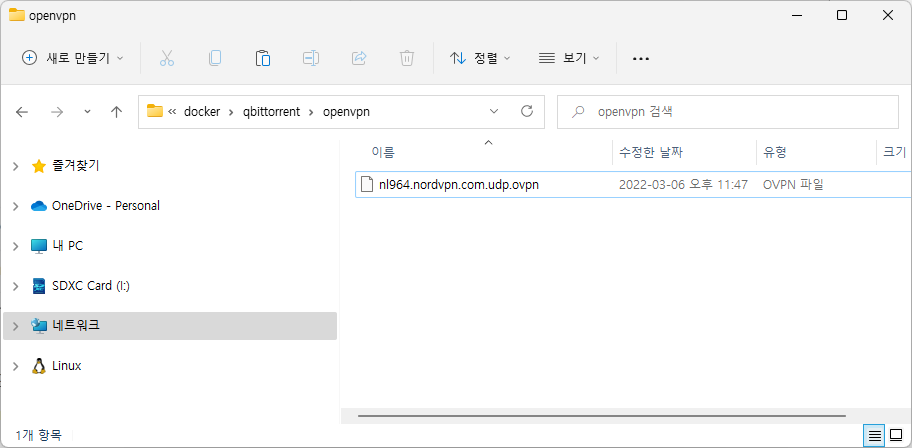912x448 pixels.
Task: Click the openvpn 검색 search box
Action: [x=728, y=112]
